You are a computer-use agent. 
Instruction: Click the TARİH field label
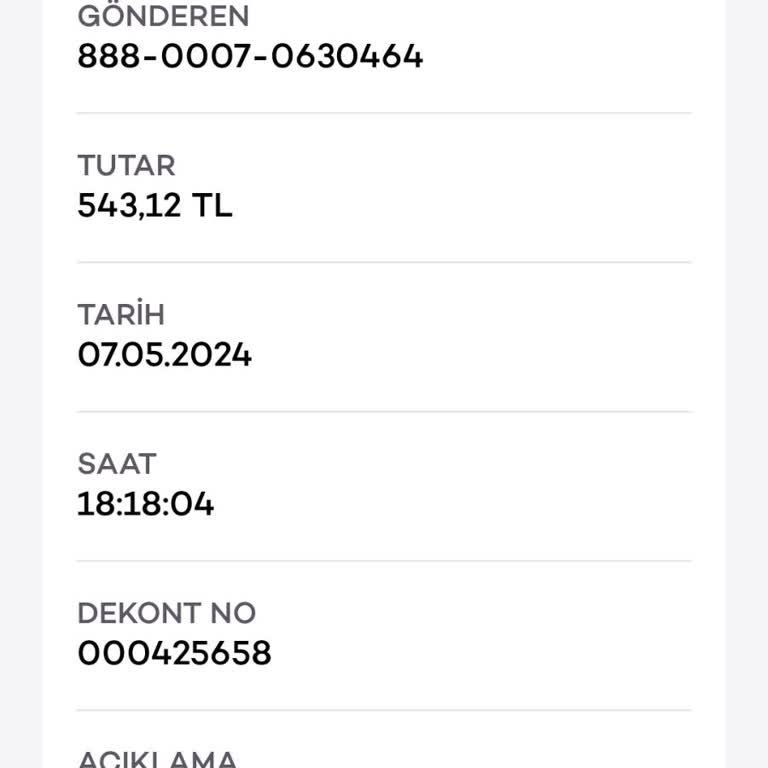[x=121, y=314]
